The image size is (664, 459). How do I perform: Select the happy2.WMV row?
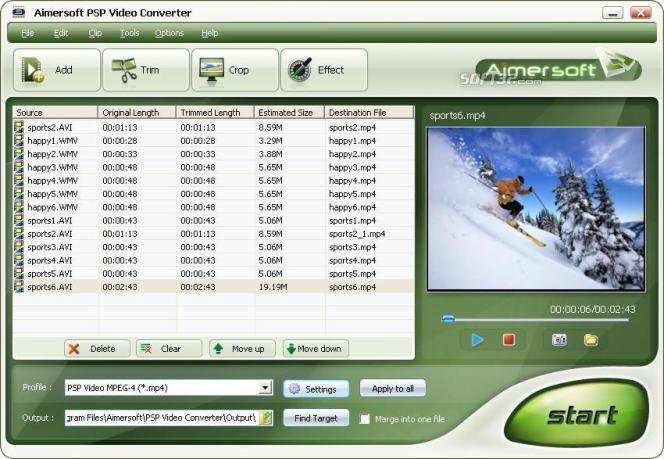pos(214,154)
